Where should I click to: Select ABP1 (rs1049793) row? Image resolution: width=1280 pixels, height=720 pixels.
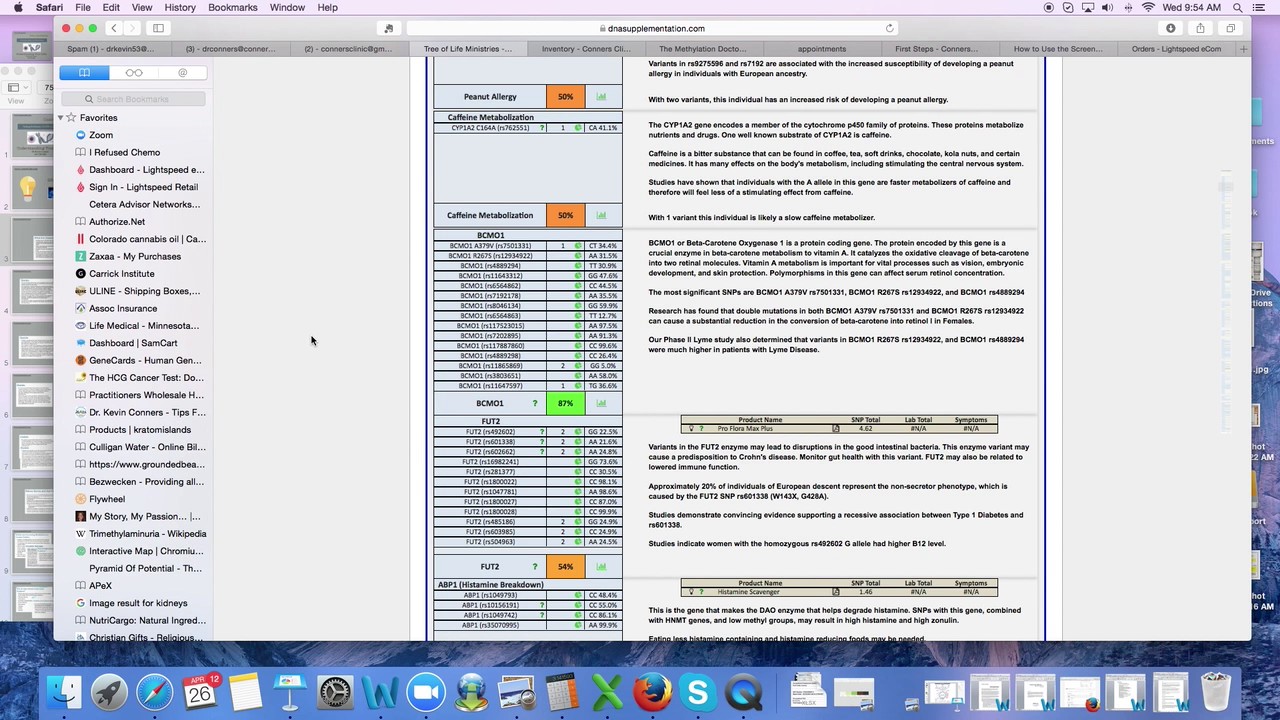(x=527, y=595)
